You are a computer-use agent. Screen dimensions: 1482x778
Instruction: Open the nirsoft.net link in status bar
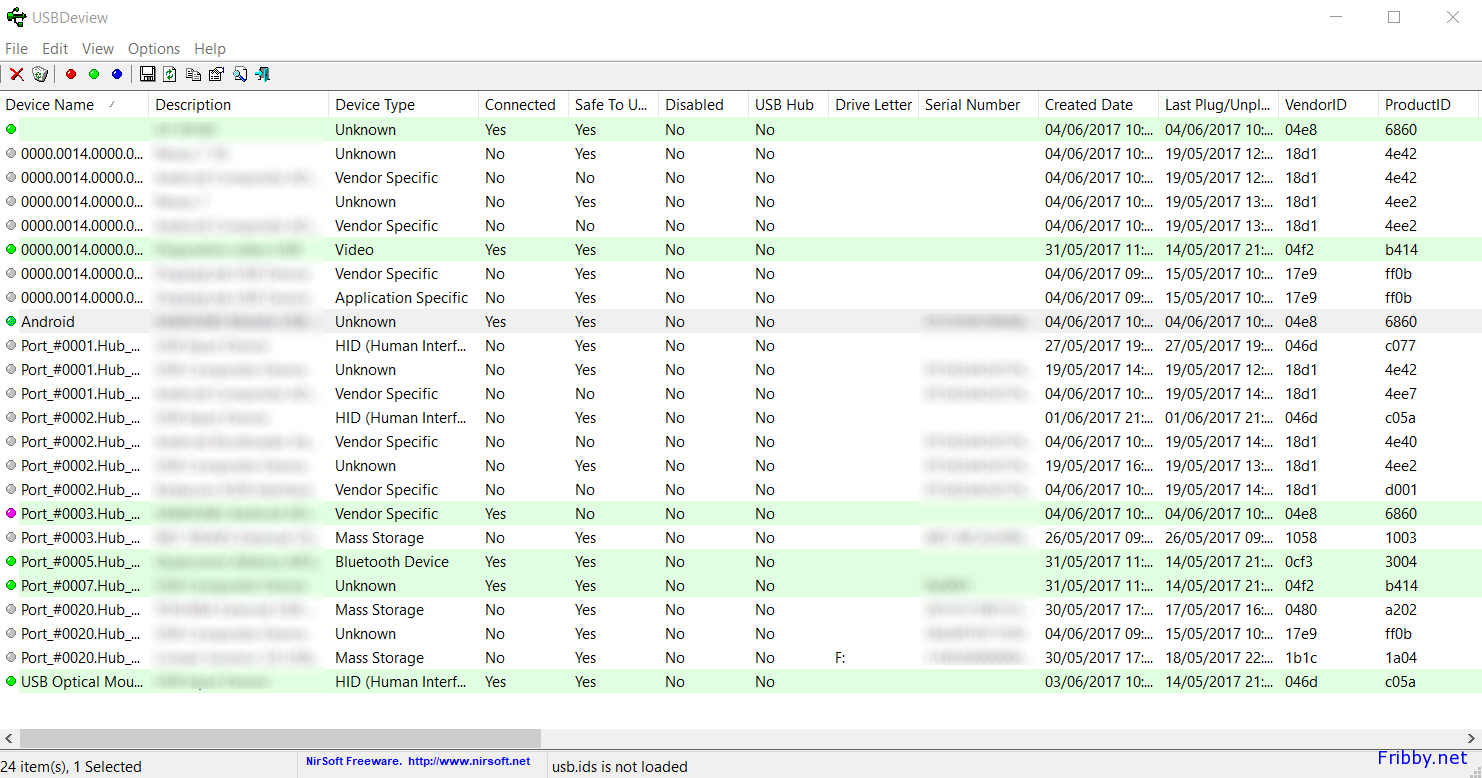(x=469, y=761)
